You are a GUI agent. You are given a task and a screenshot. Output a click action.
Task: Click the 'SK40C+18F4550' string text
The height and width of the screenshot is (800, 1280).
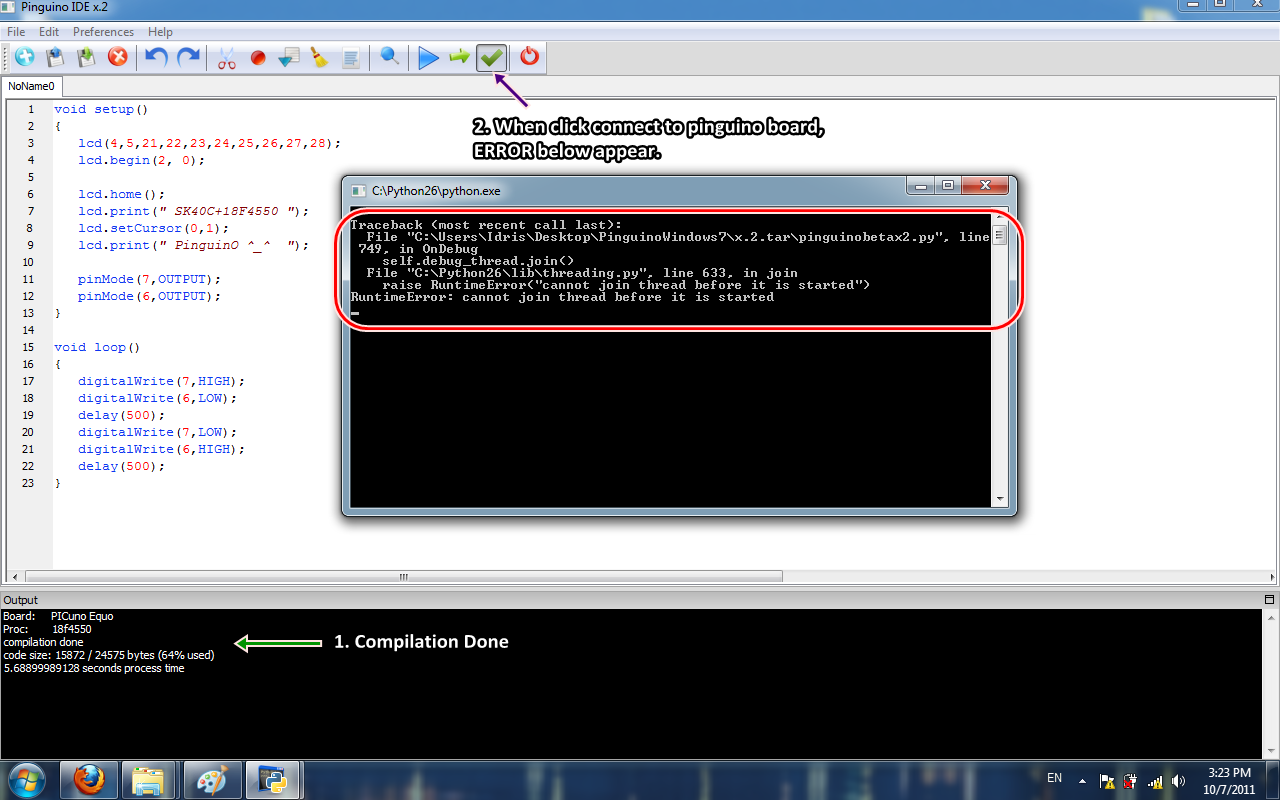tap(226, 211)
